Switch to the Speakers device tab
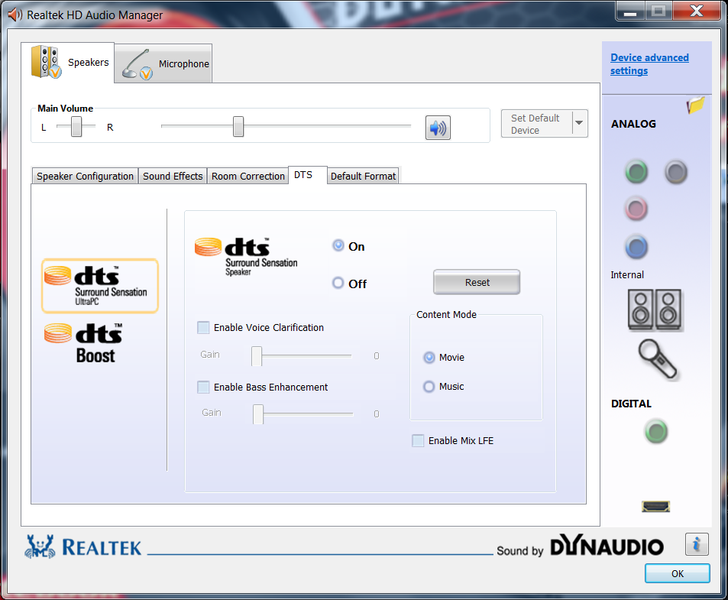This screenshot has height=600, width=728. (x=68, y=63)
